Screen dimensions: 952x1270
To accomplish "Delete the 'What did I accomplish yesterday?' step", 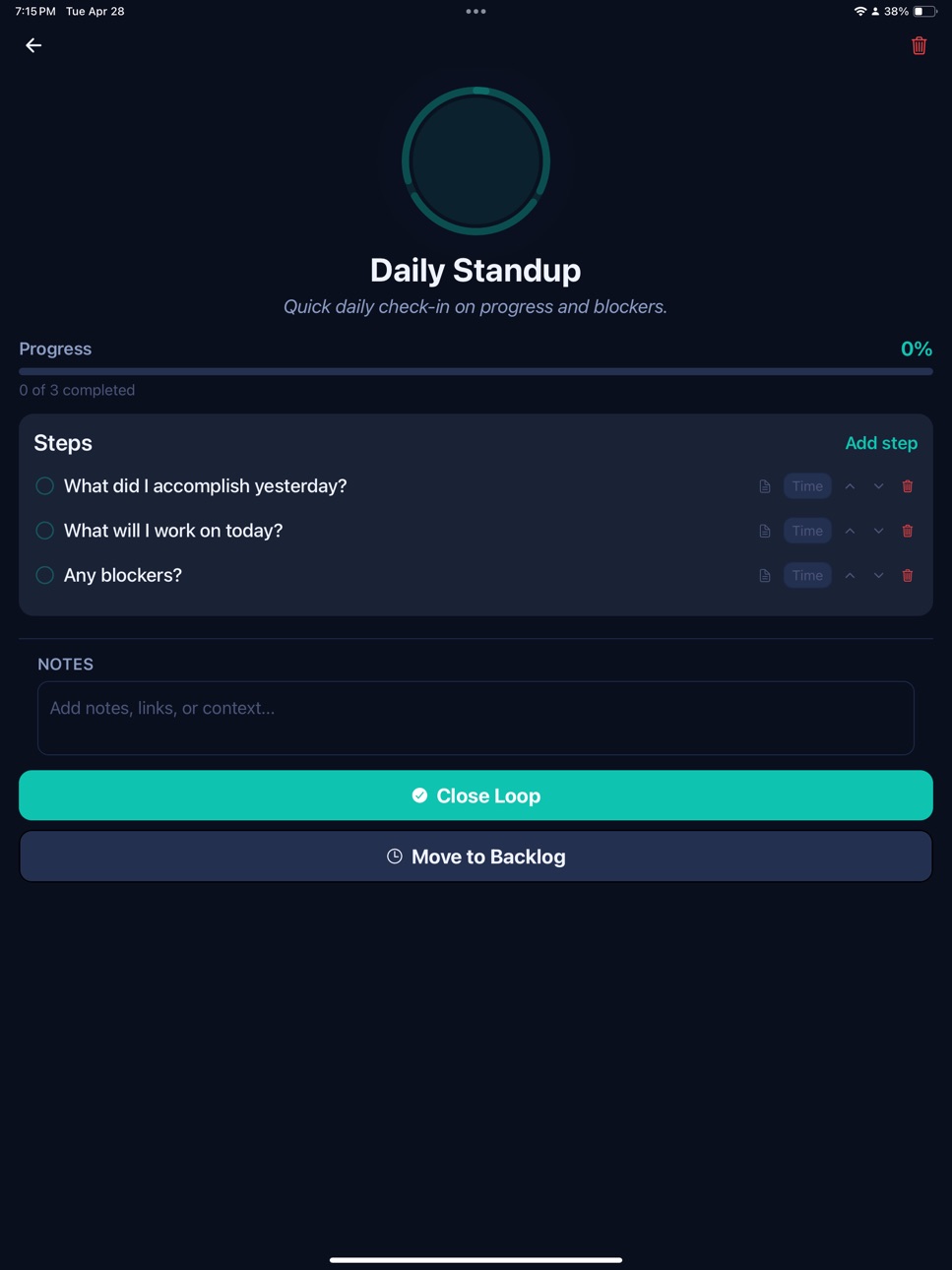I will coord(908,486).
